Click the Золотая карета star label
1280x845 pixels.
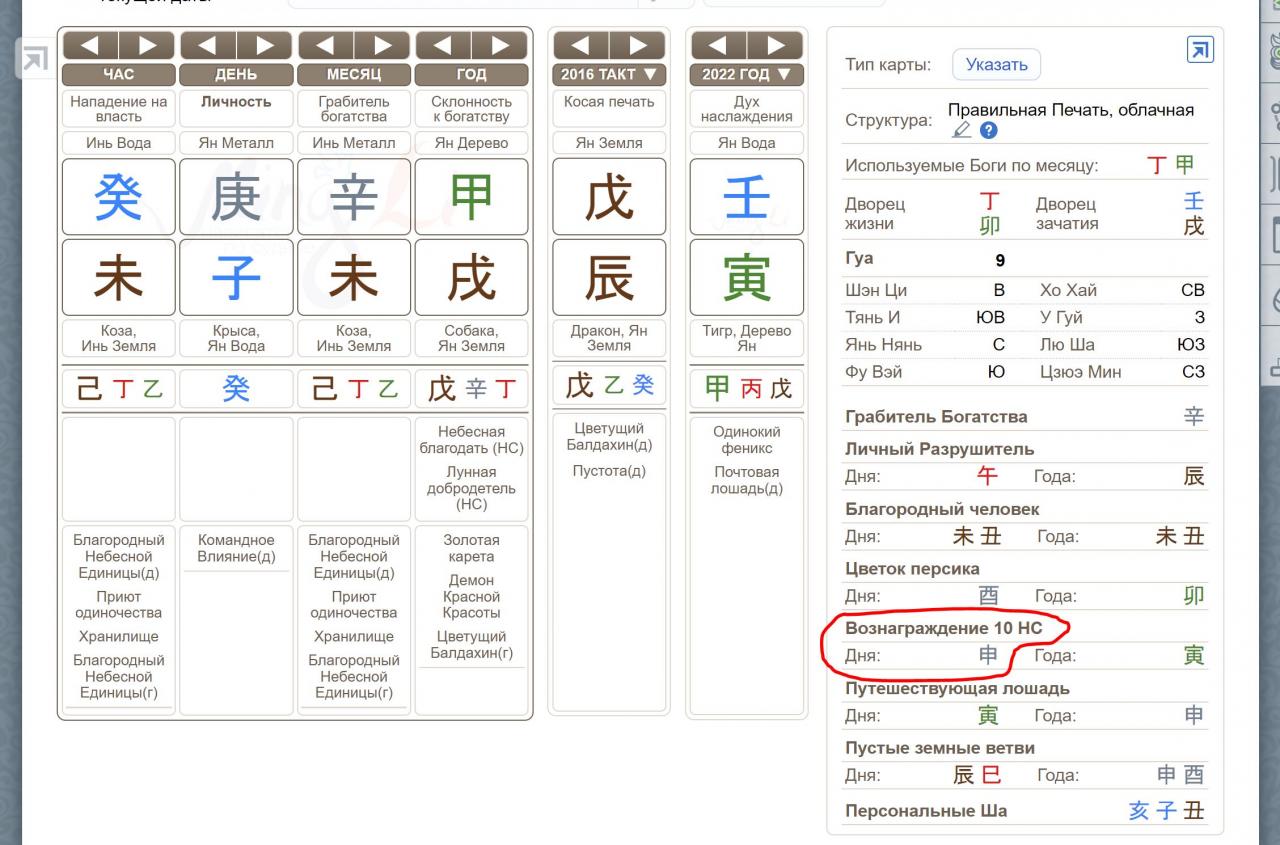(471, 548)
